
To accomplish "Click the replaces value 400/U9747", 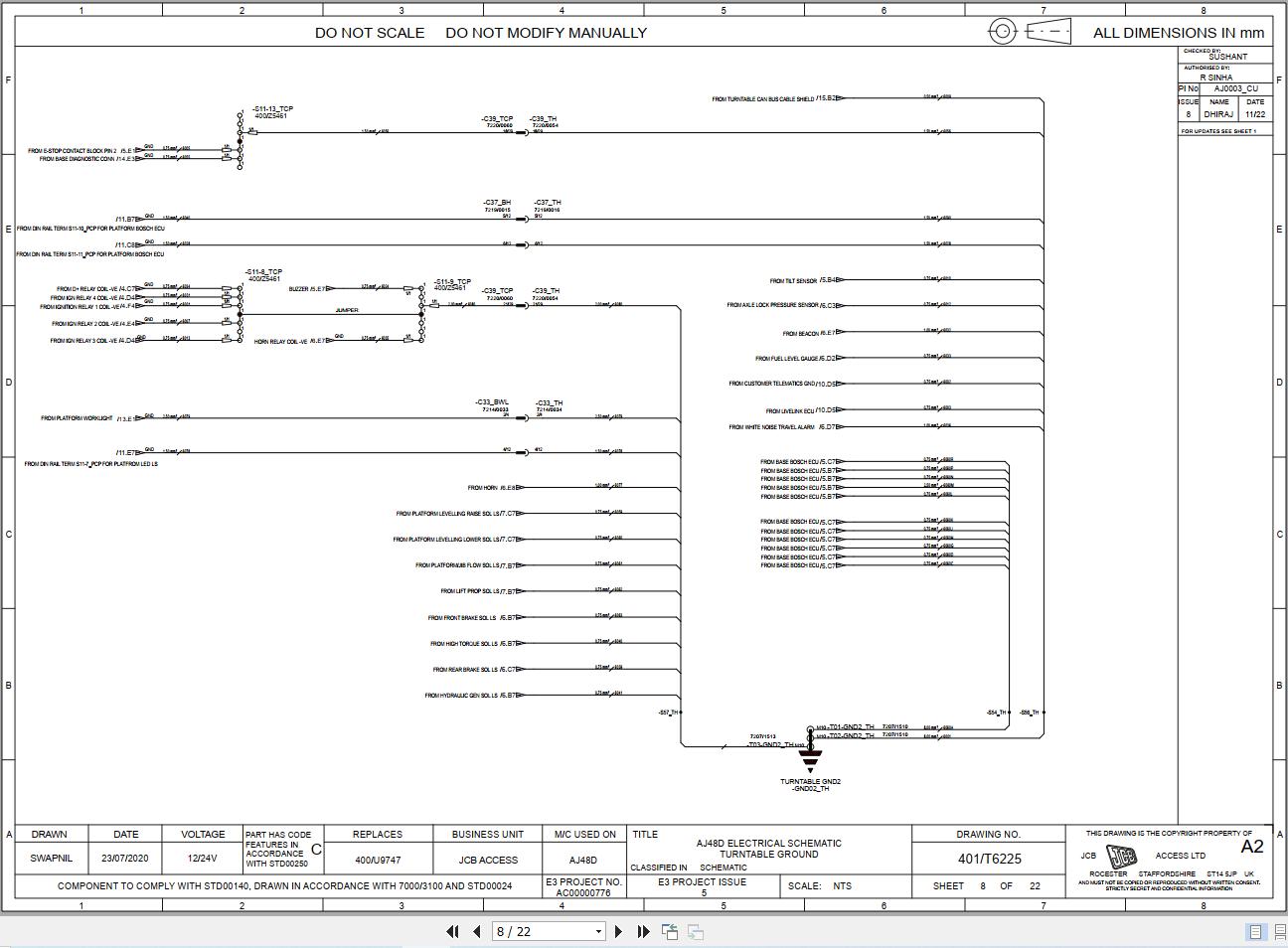I will click(378, 860).
